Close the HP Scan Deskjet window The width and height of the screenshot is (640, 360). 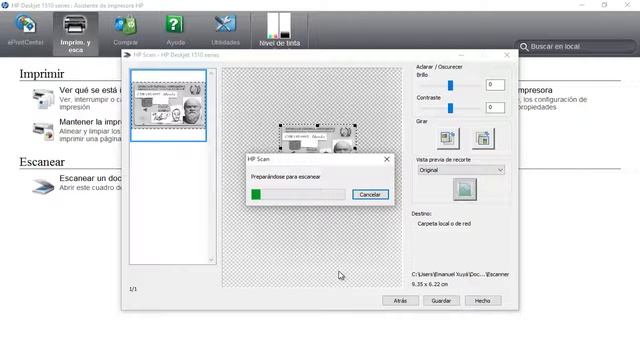(507, 55)
